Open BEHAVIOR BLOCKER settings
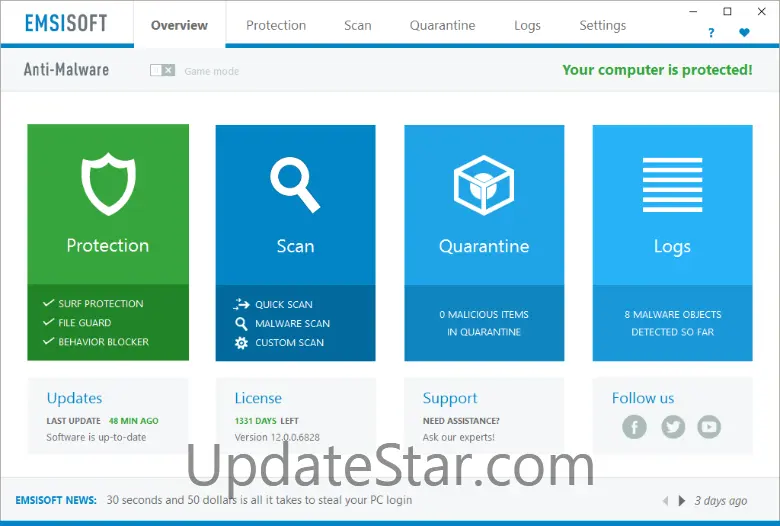 point(103,342)
